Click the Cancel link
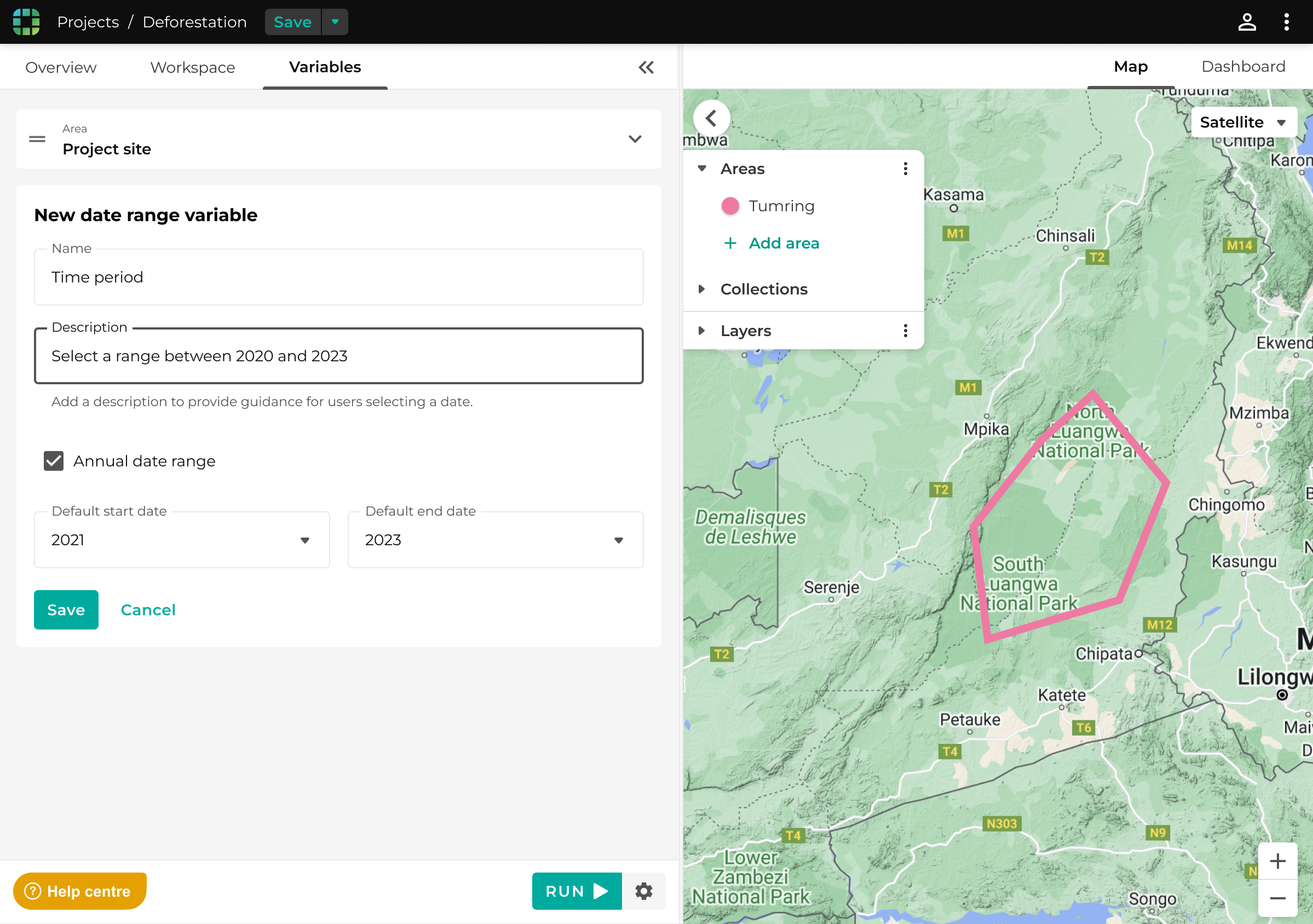The width and height of the screenshot is (1313, 924). tap(148, 610)
